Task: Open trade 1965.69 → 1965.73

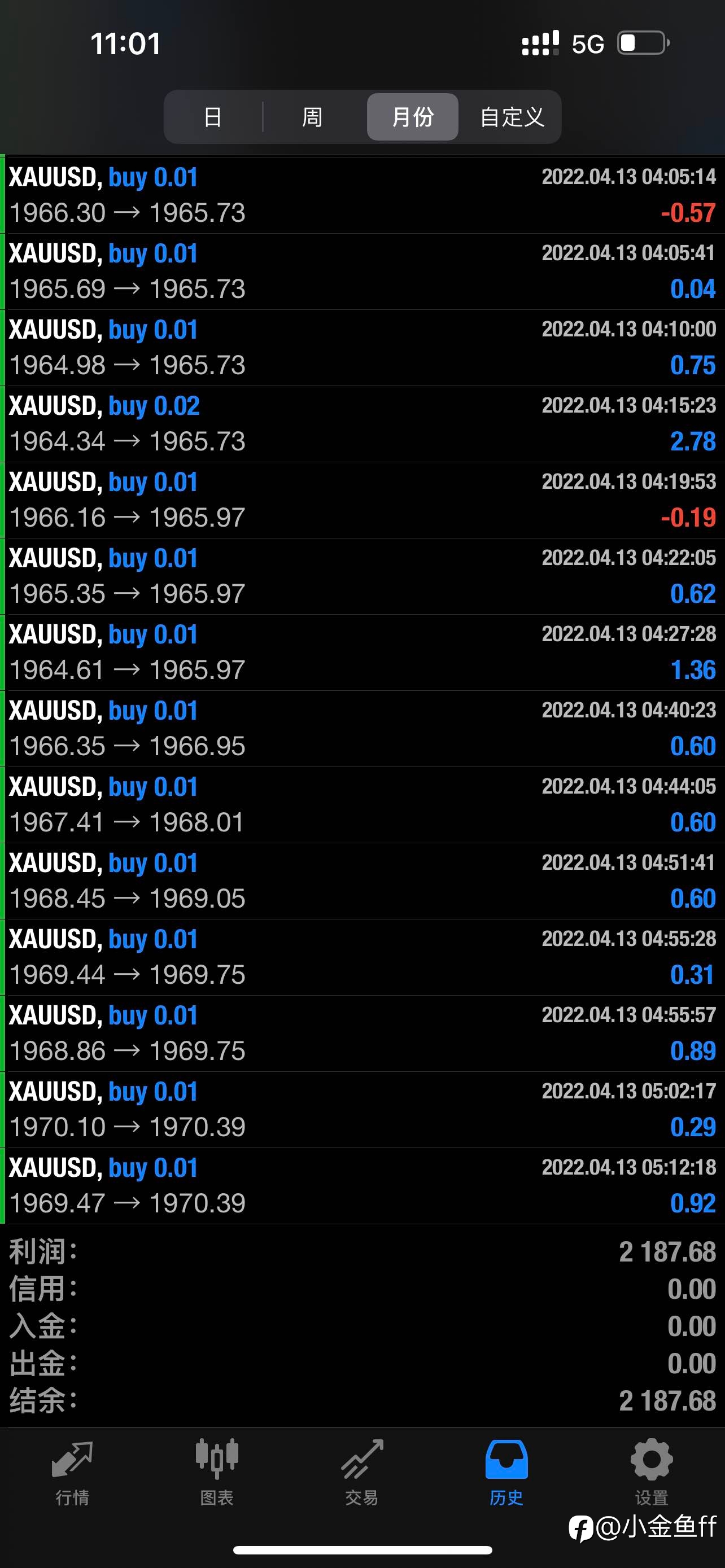Action: click(x=362, y=271)
